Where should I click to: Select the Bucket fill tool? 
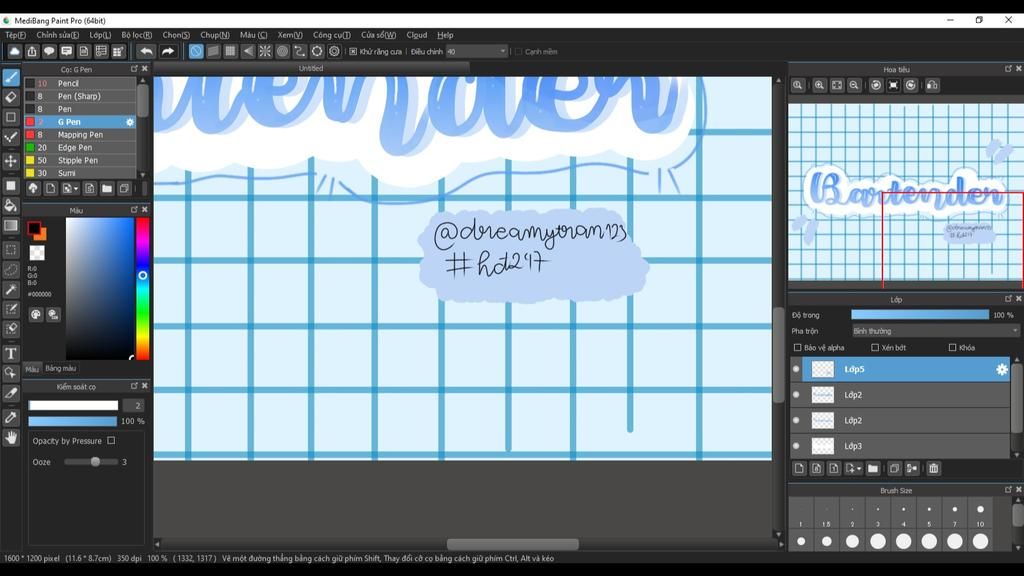coord(11,206)
